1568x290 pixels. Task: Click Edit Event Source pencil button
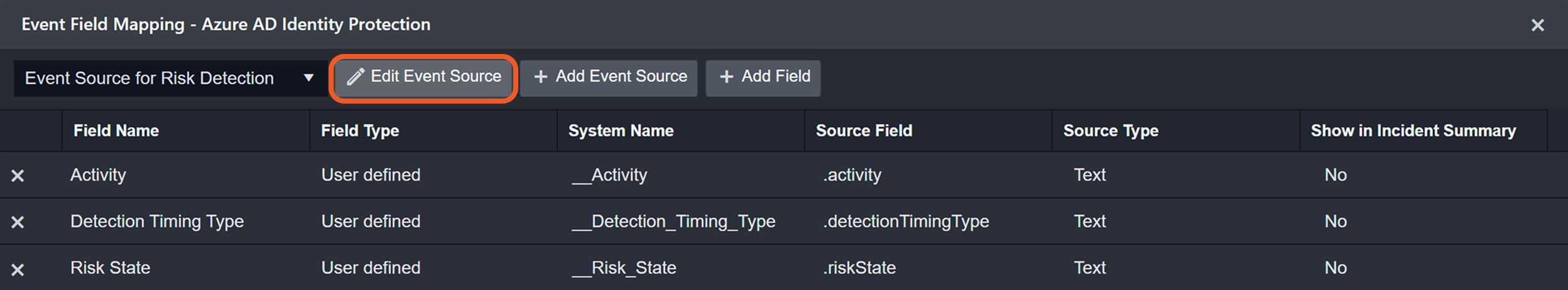423,77
